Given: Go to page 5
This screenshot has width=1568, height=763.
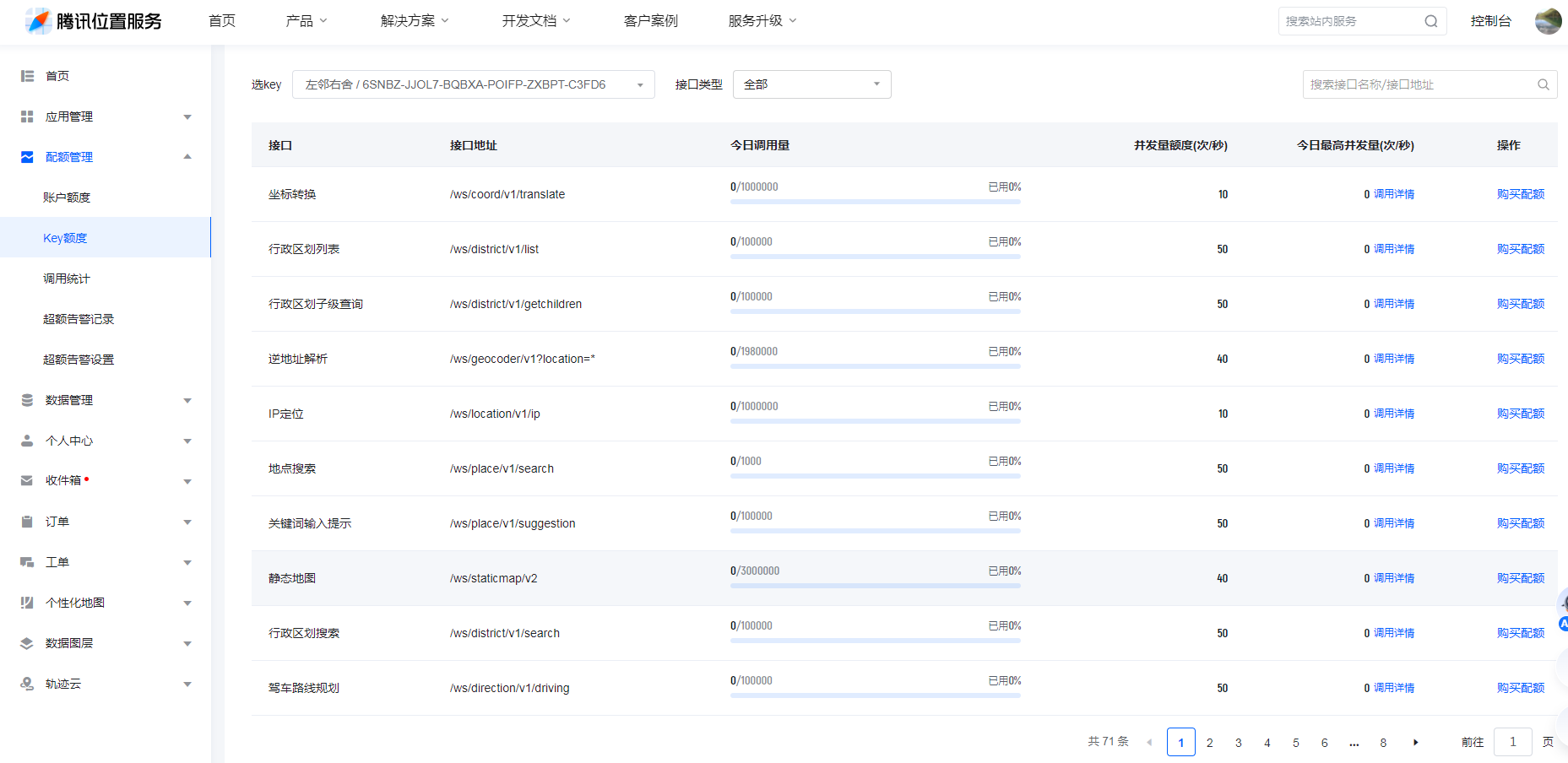Looking at the screenshot, I should click(1295, 743).
